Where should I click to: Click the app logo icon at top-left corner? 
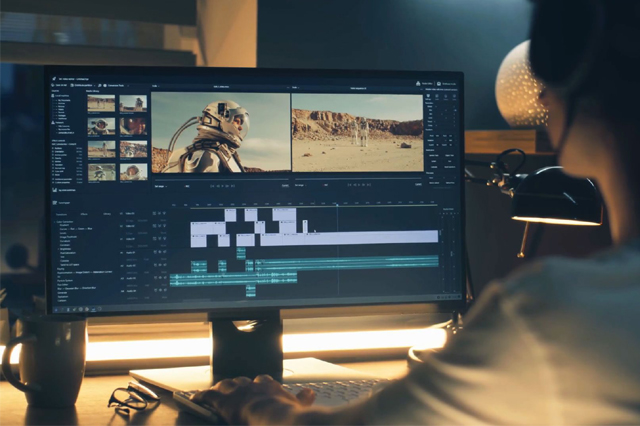(54, 78)
